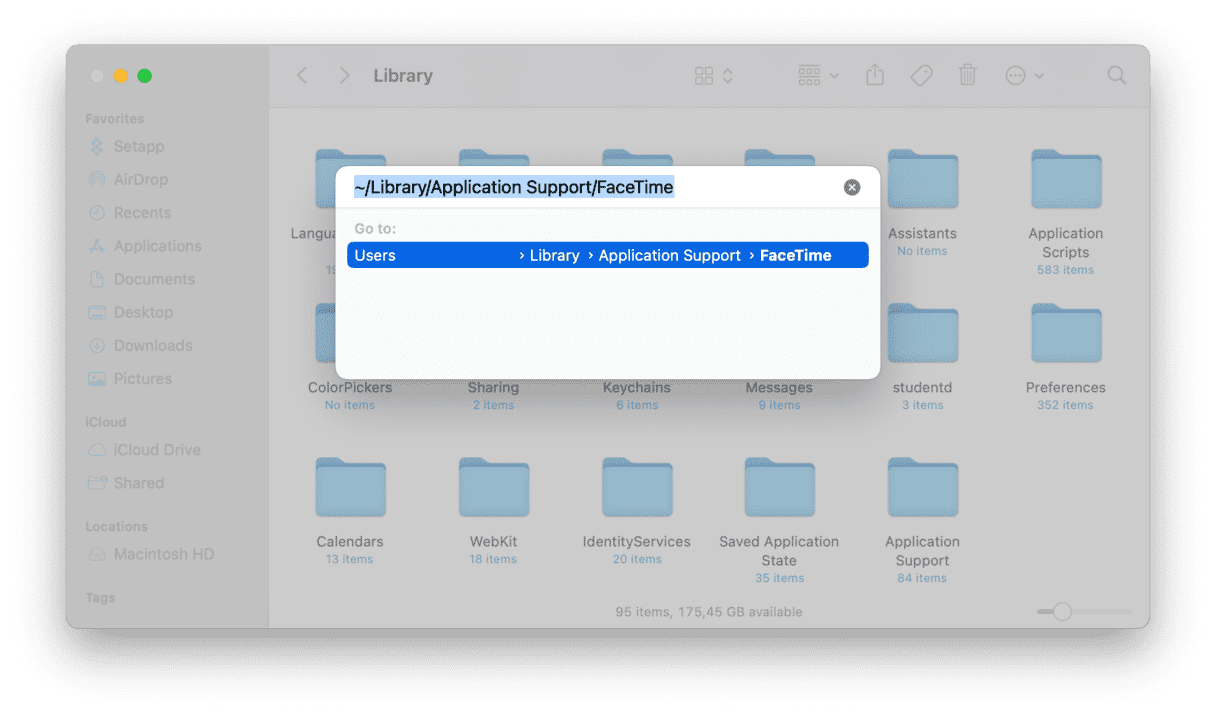Clear the path field with X button
The width and height of the screenshot is (1216, 716).
[x=852, y=187]
